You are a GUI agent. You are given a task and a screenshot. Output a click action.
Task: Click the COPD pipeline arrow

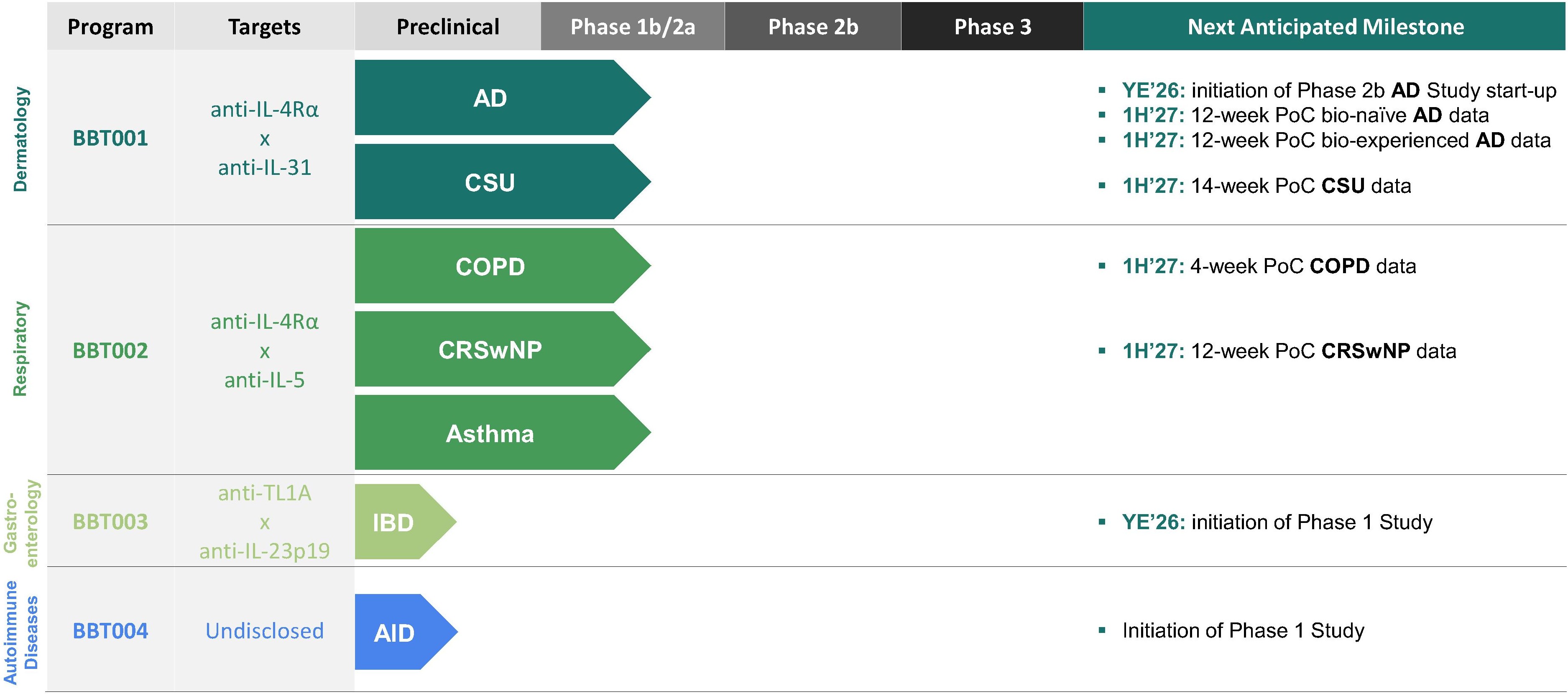(502, 265)
